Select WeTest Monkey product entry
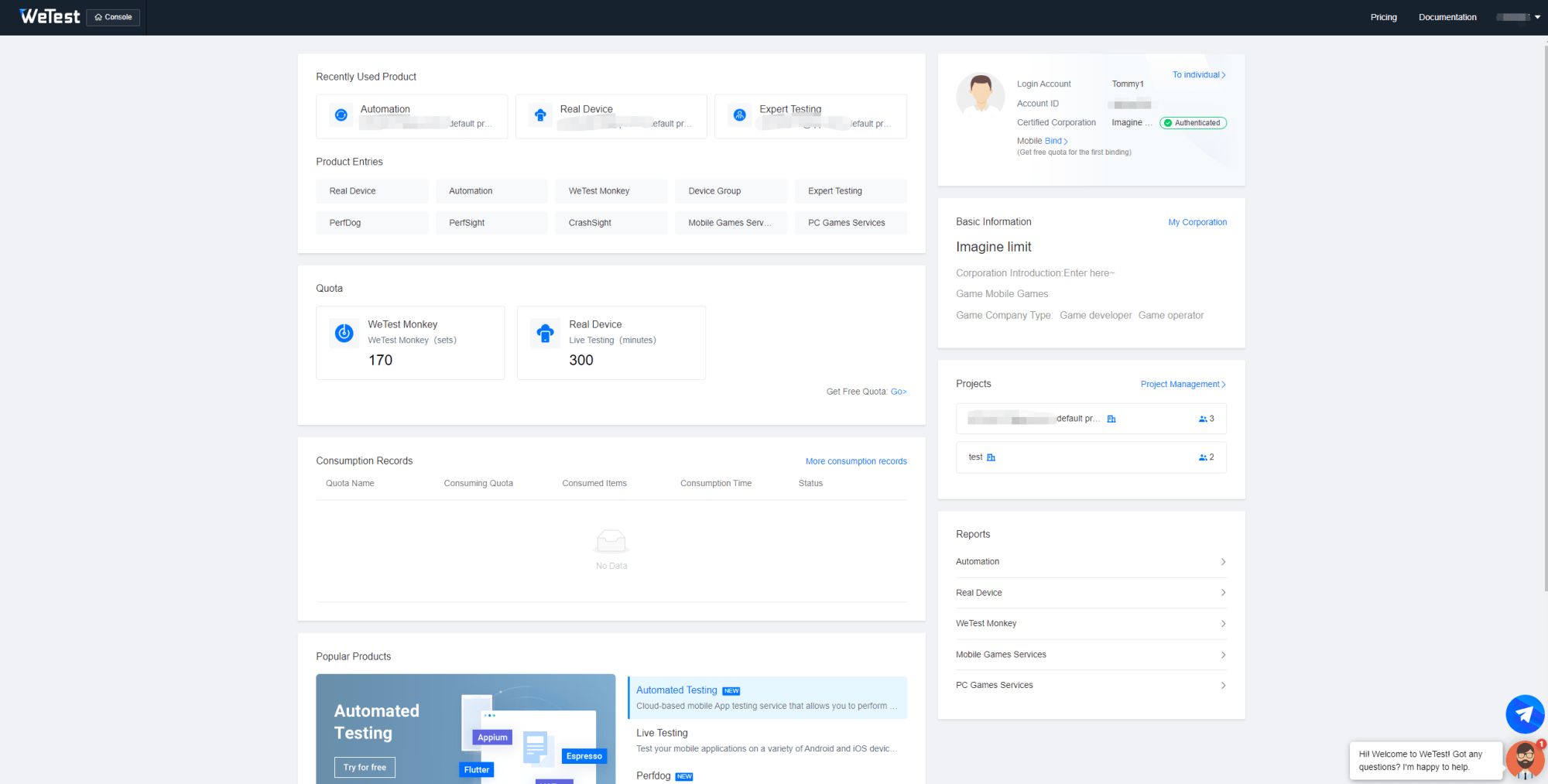 611,191
